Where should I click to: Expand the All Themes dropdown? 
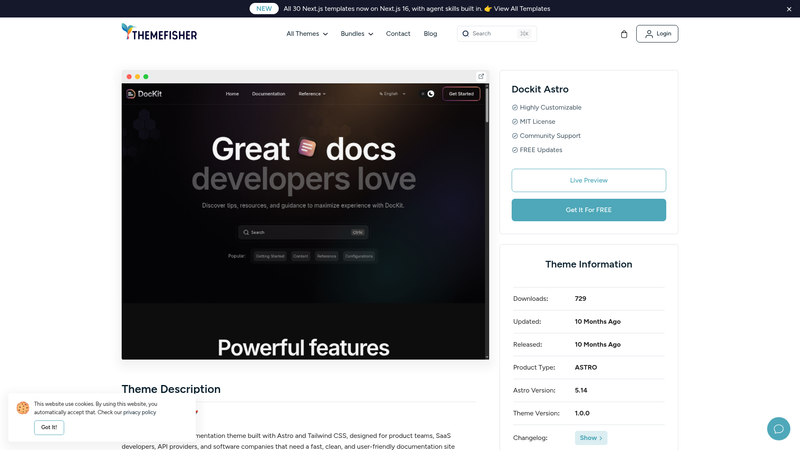click(307, 34)
